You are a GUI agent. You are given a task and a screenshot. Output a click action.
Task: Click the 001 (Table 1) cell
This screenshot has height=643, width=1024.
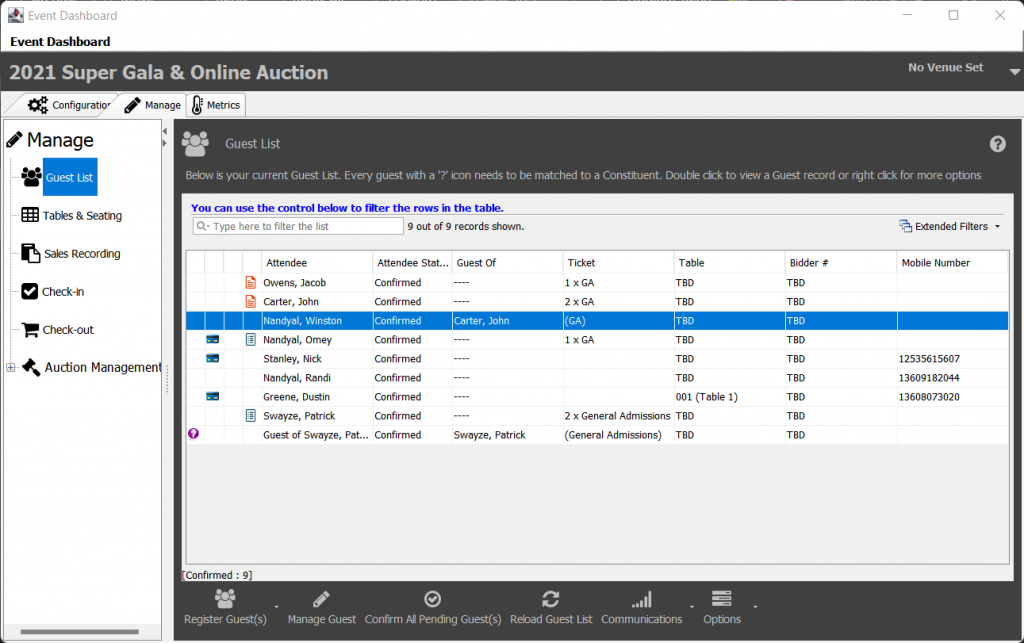pos(729,396)
